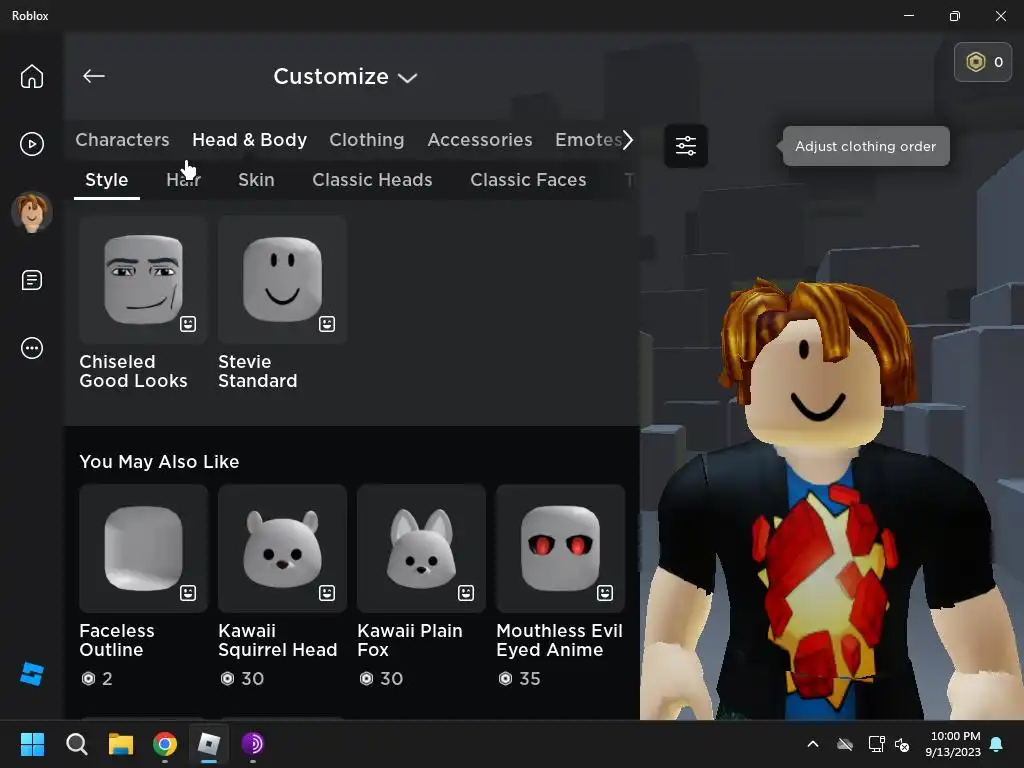Image resolution: width=1024 pixels, height=768 pixels.
Task: Open the muted volume tray icon
Action: (902, 744)
